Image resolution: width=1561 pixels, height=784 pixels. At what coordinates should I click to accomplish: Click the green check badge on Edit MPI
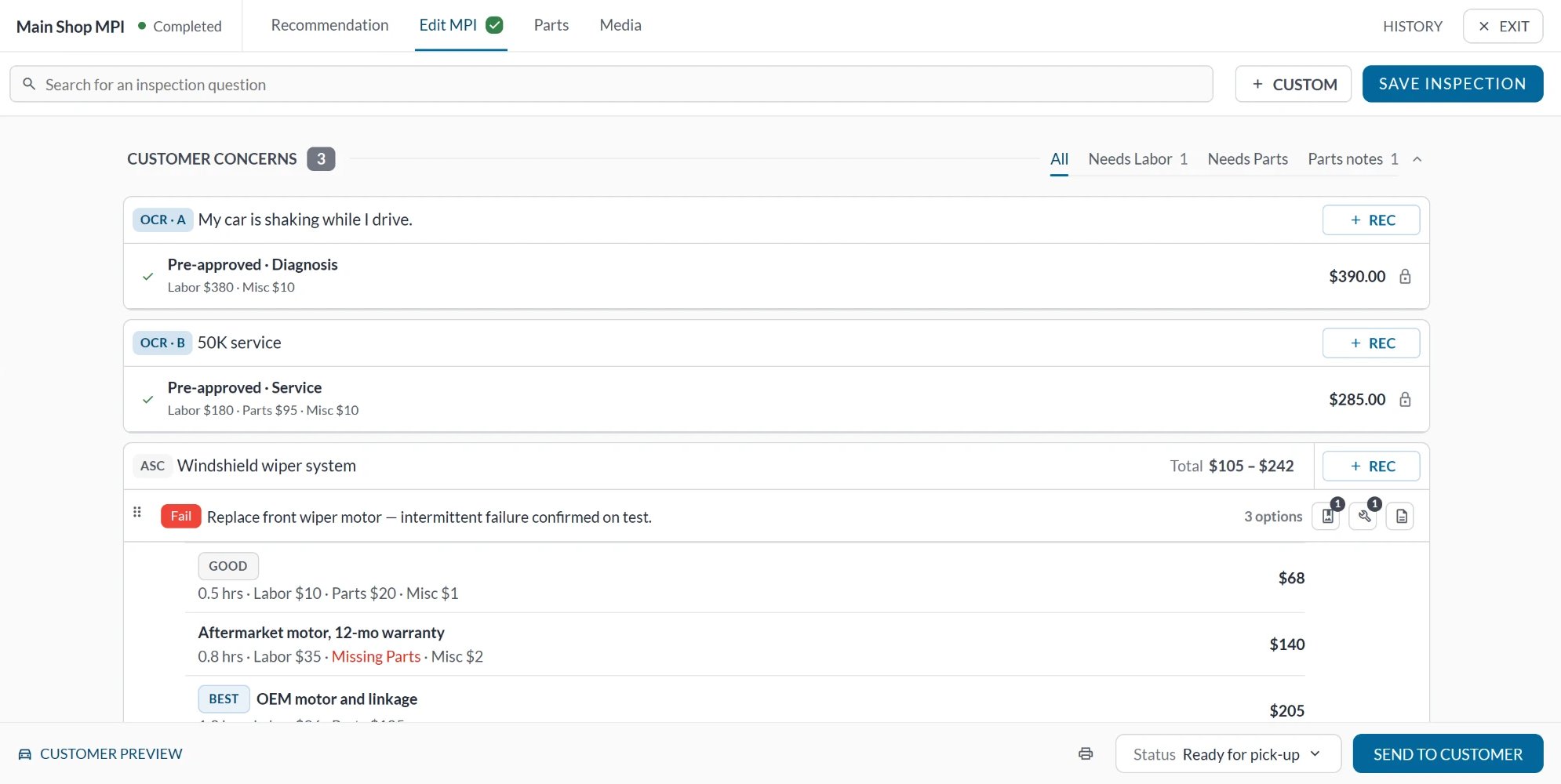click(494, 25)
